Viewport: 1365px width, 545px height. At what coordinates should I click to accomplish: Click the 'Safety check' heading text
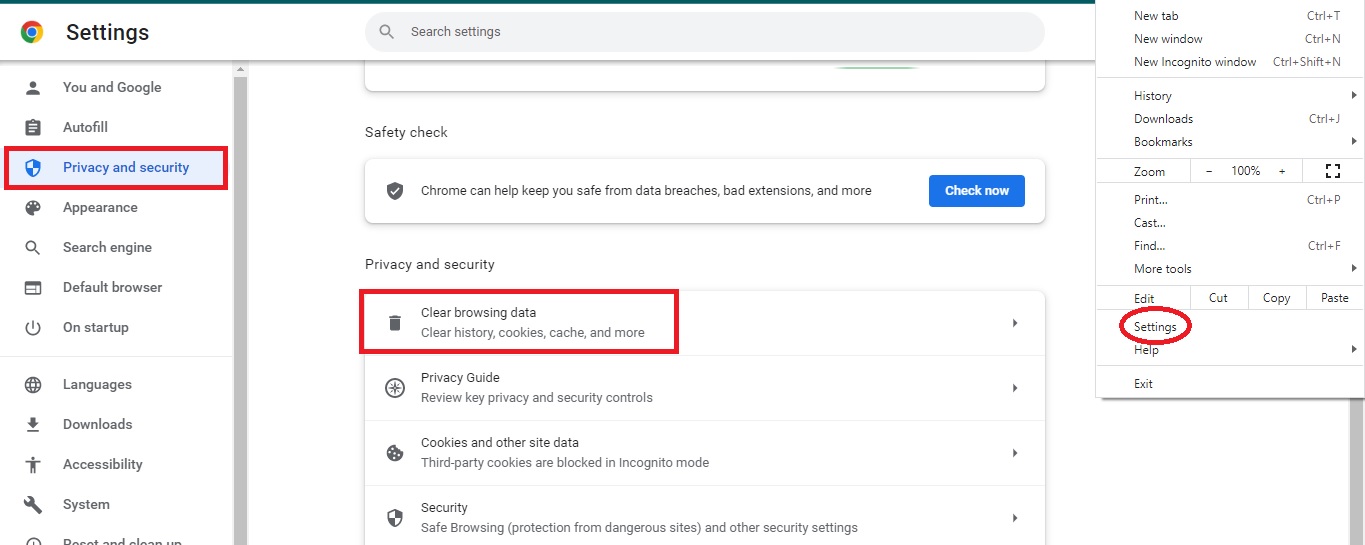coord(406,132)
